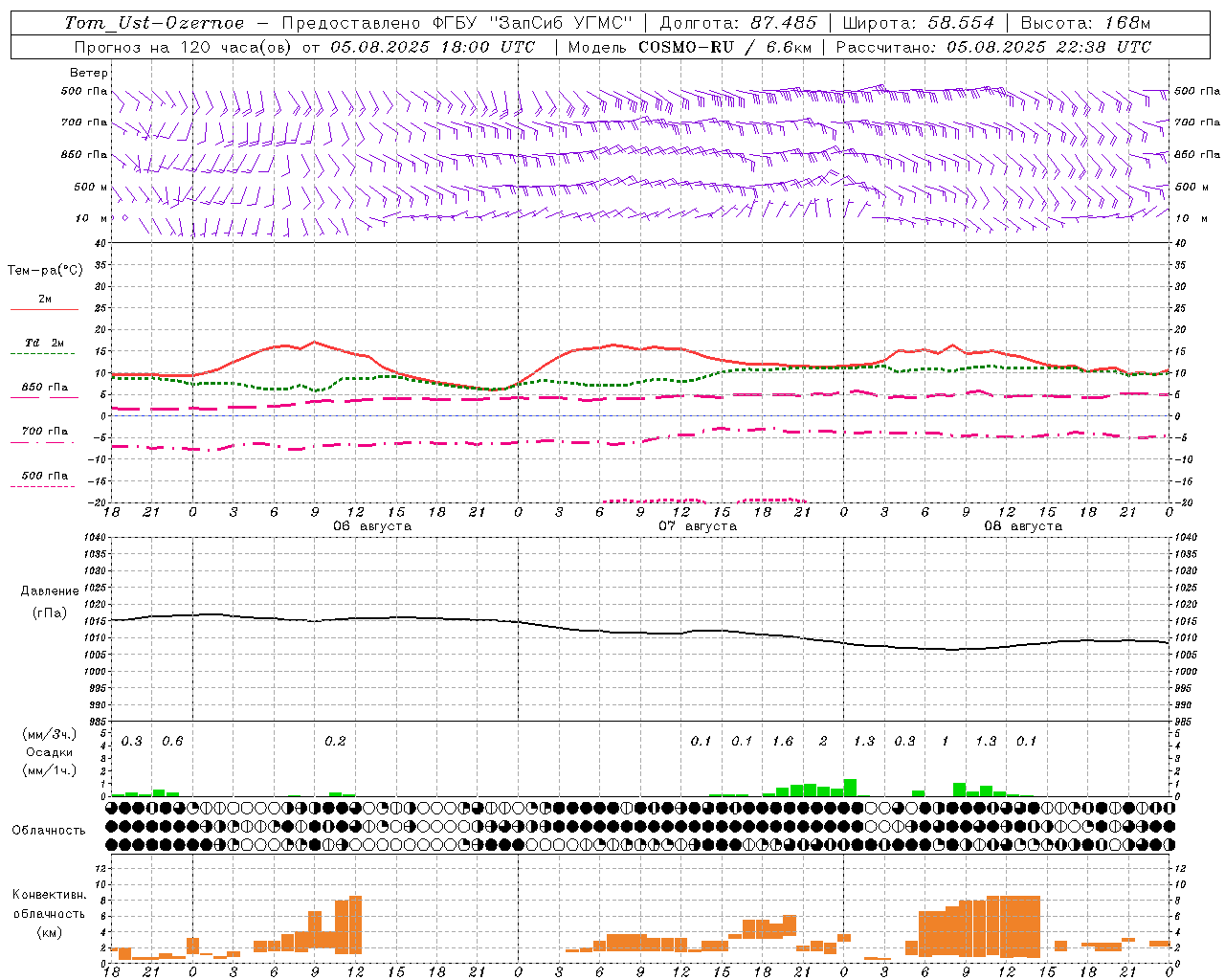The height and width of the screenshot is (980, 1225).
Task: Click the 'Долгота: 87.485' longitude value
Action: (x=738, y=23)
